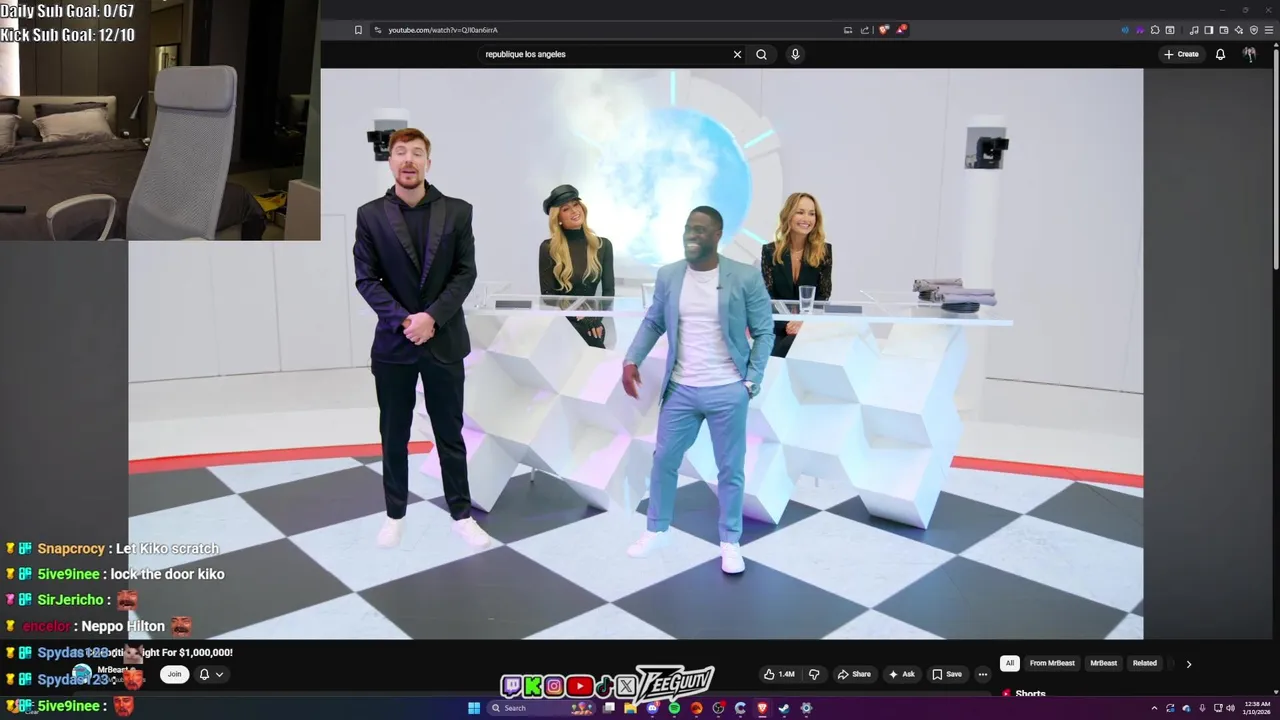The height and width of the screenshot is (720, 1280).
Task: Open more actions three-dot menu
Action: [982, 674]
